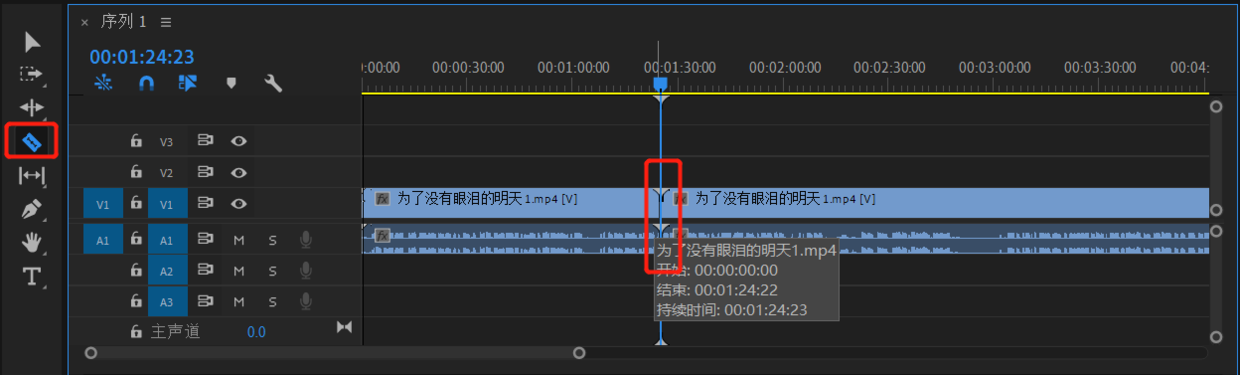This screenshot has height=375, width=1240.
Task: Toggle lock on track A2
Action: pos(136,270)
